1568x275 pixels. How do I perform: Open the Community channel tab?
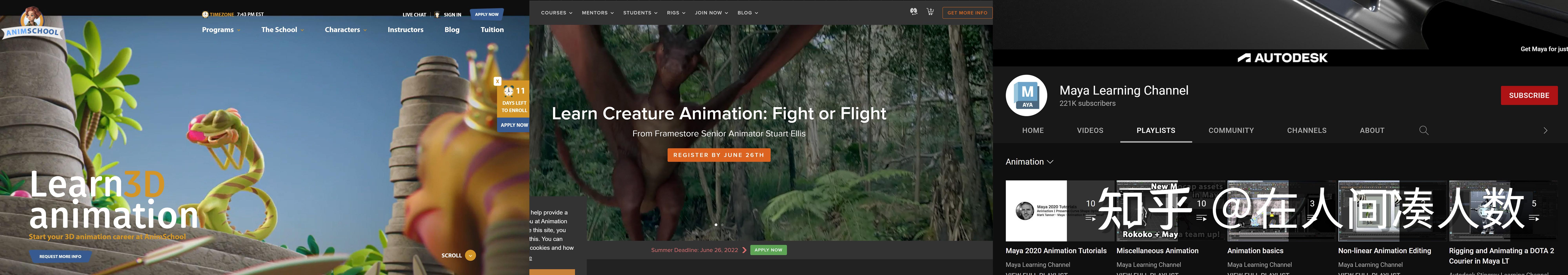click(x=1231, y=130)
